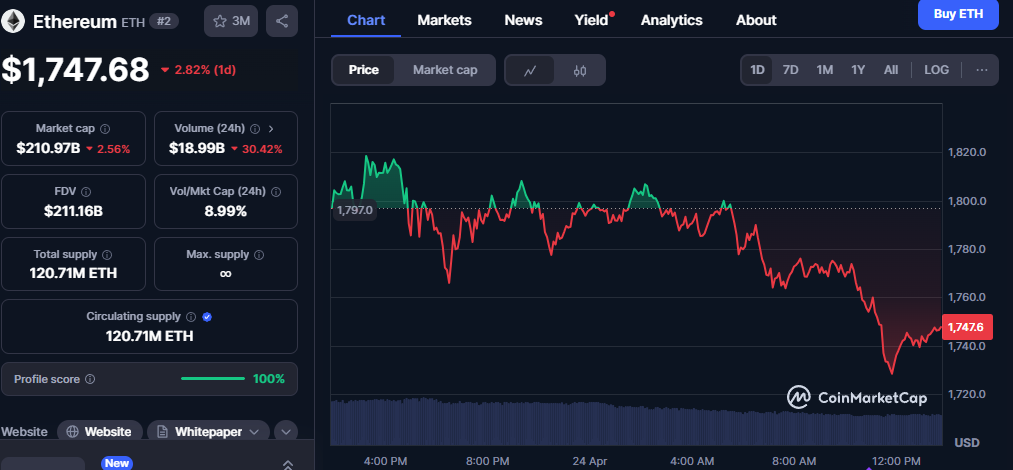The width and height of the screenshot is (1013, 470).
Task: Click the Ethereum logo icon
Action: point(13,21)
